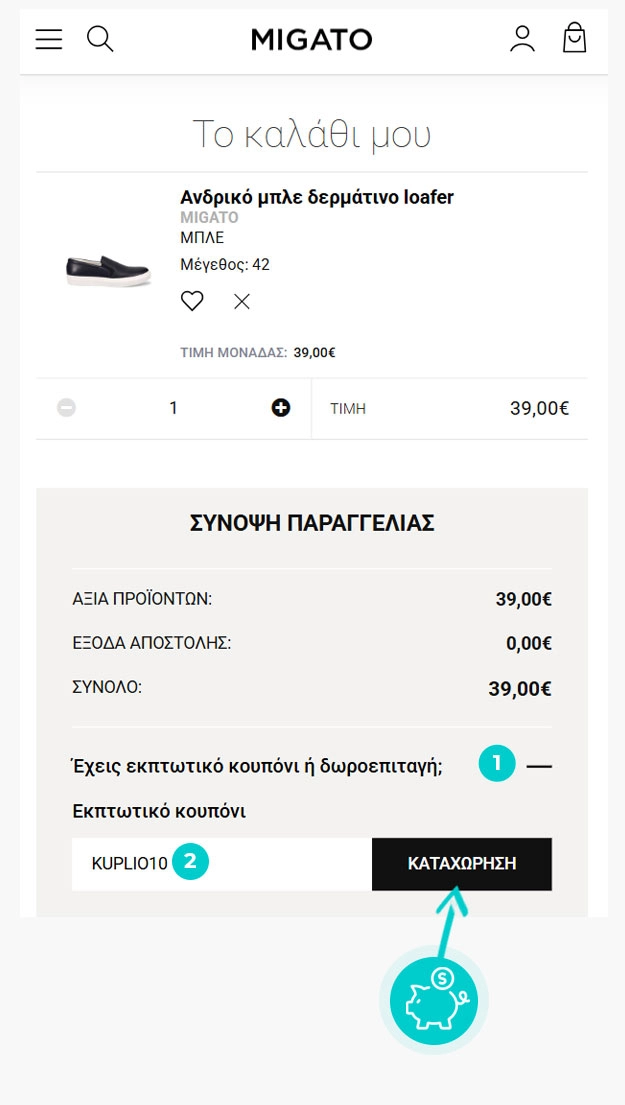Toggle the Έχεις εκπτωτικό κουπόνι ή δωροεπιταγή header
The height and width of the screenshot is (1105, 625).
257,767
